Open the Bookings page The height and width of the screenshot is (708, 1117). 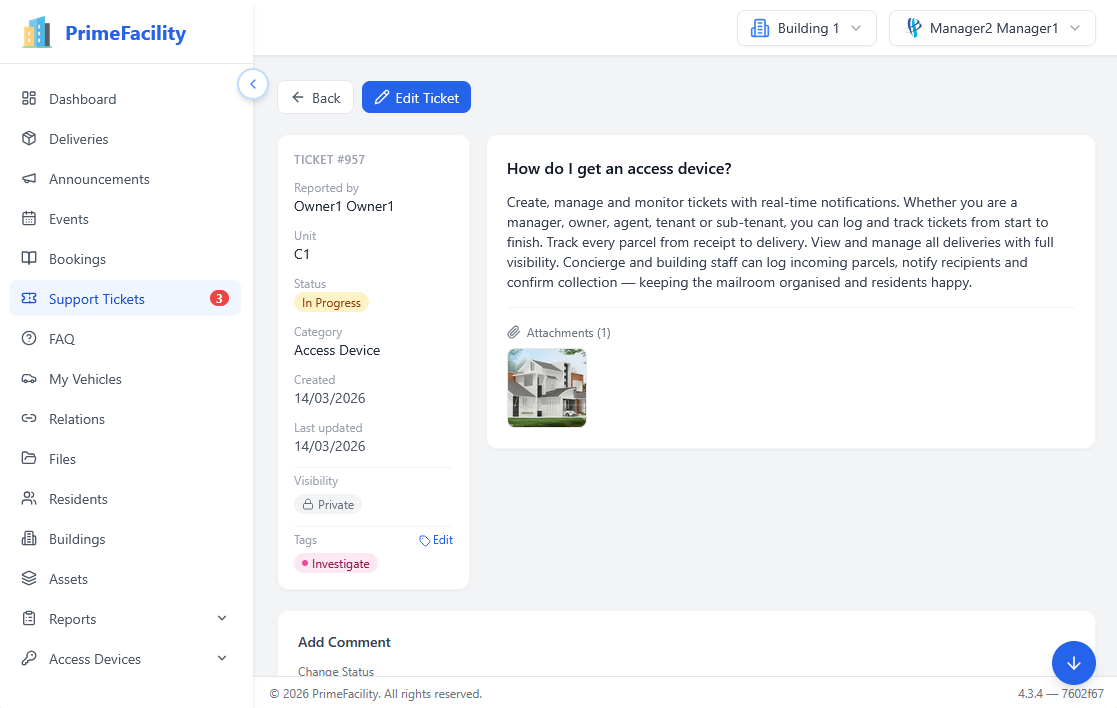76,258
